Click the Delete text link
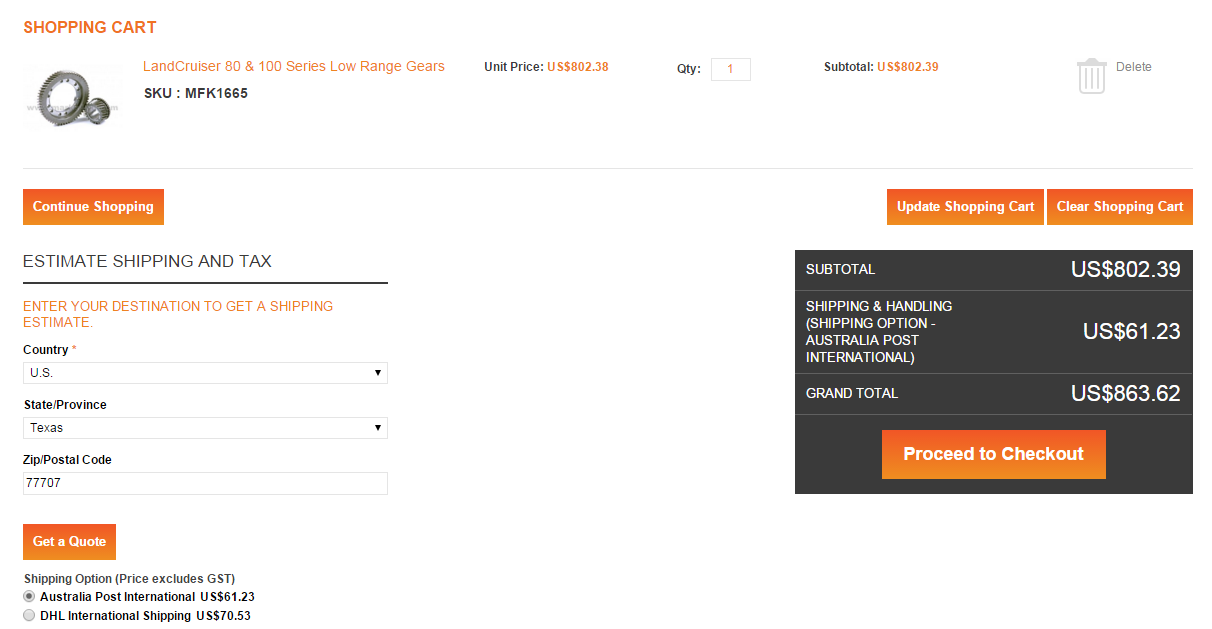This screenshot has width=1212, height=629. [x=1133, y=67]
